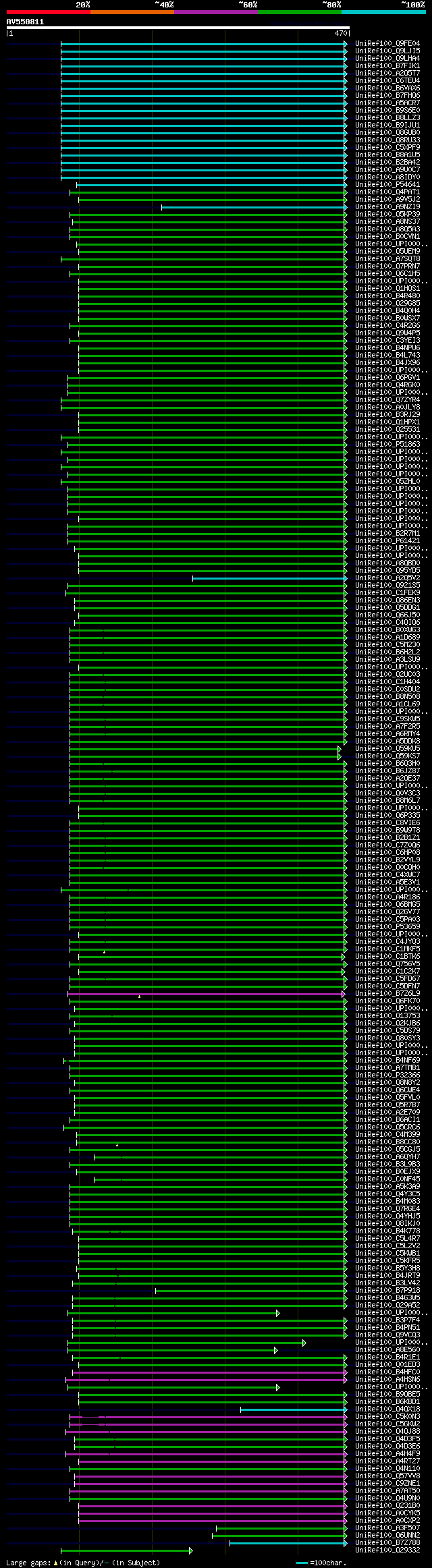Viewport: 432px width, 1568px height.
Task: Select the UniRef100_Q86EN3 label
Action: (x=387, y=600)
